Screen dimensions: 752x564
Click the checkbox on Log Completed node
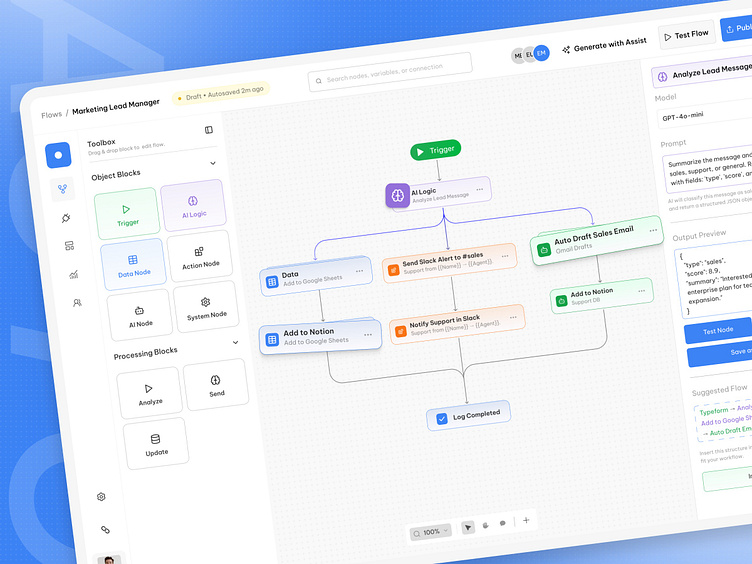click(442, 419)
